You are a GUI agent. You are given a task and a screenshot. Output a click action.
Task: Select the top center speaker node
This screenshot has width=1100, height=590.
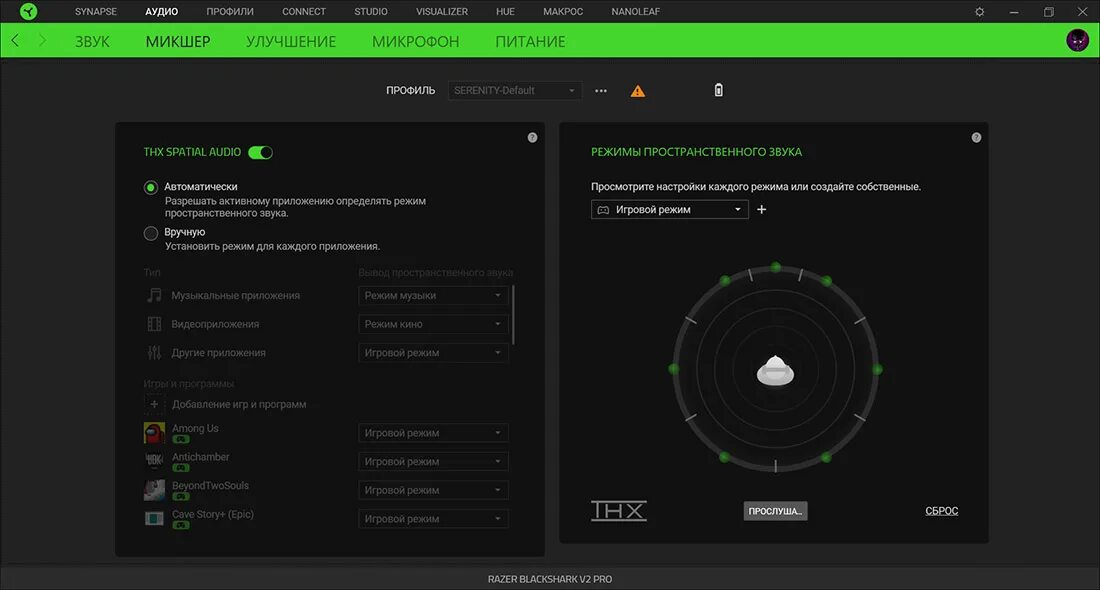click(775, 267)
